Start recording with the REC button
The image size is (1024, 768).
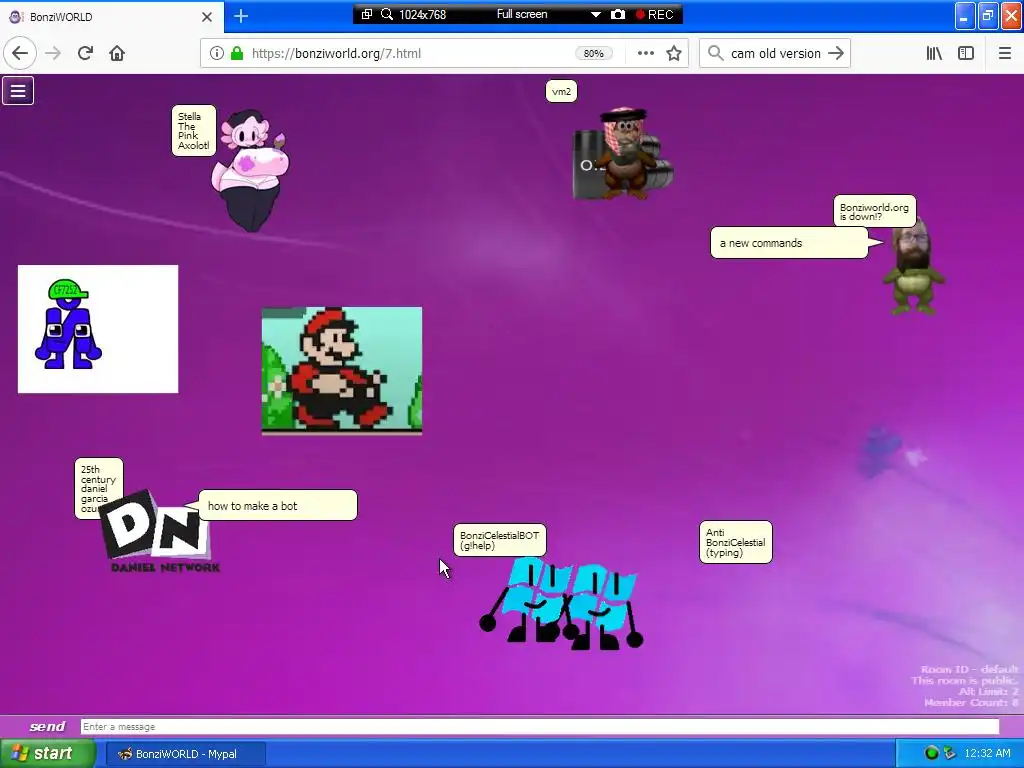(x=654, y=14)
